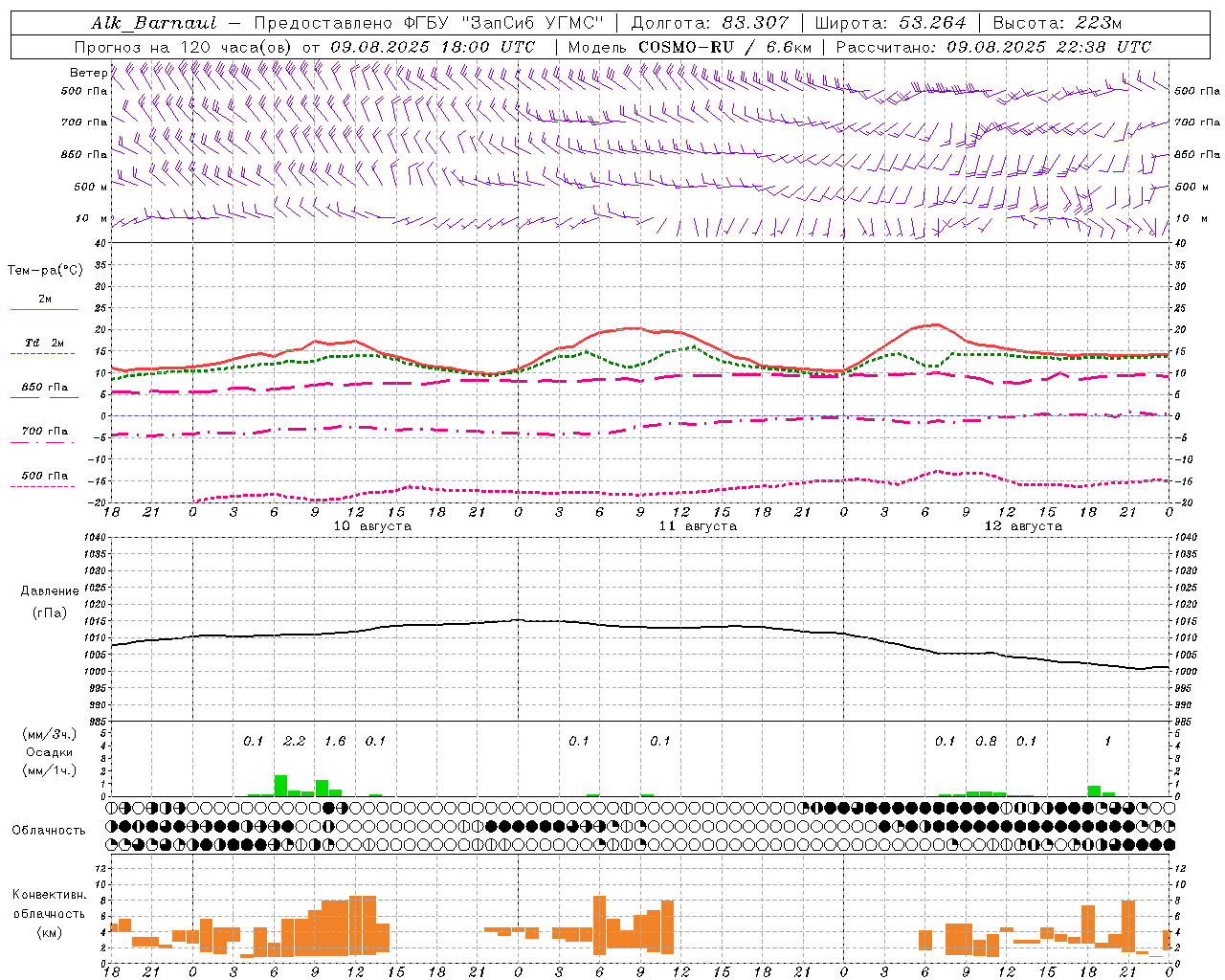
Task: Click the 10 августа date label
Action: 372,526
